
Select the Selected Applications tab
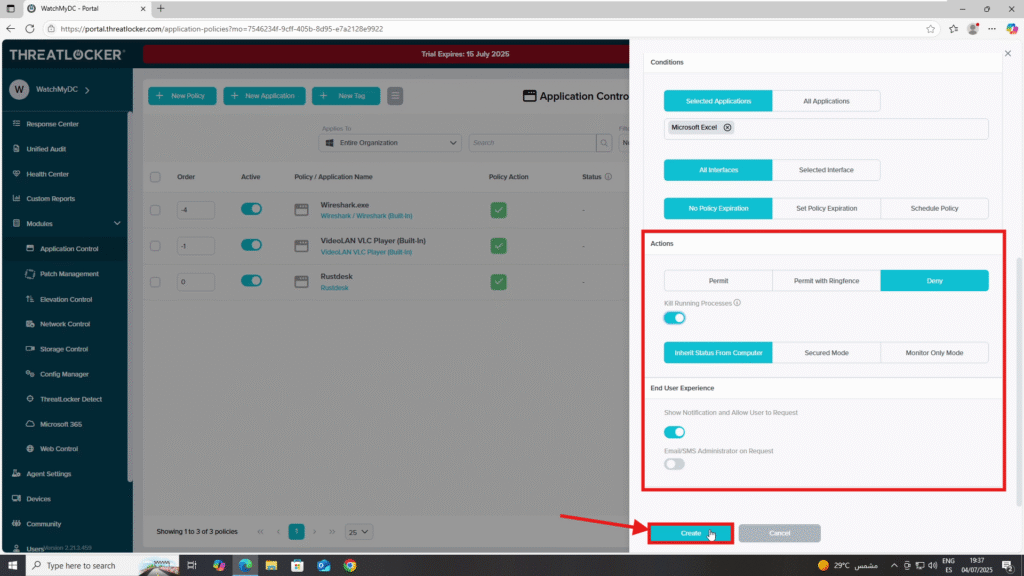click(x=718, y=101)
